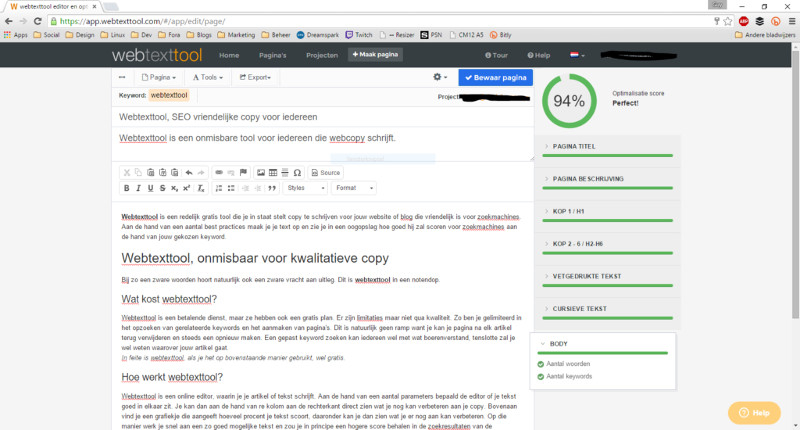Insert an image into the text
Viewport: 800px width, 430px height.
click(x=261, y=172)
